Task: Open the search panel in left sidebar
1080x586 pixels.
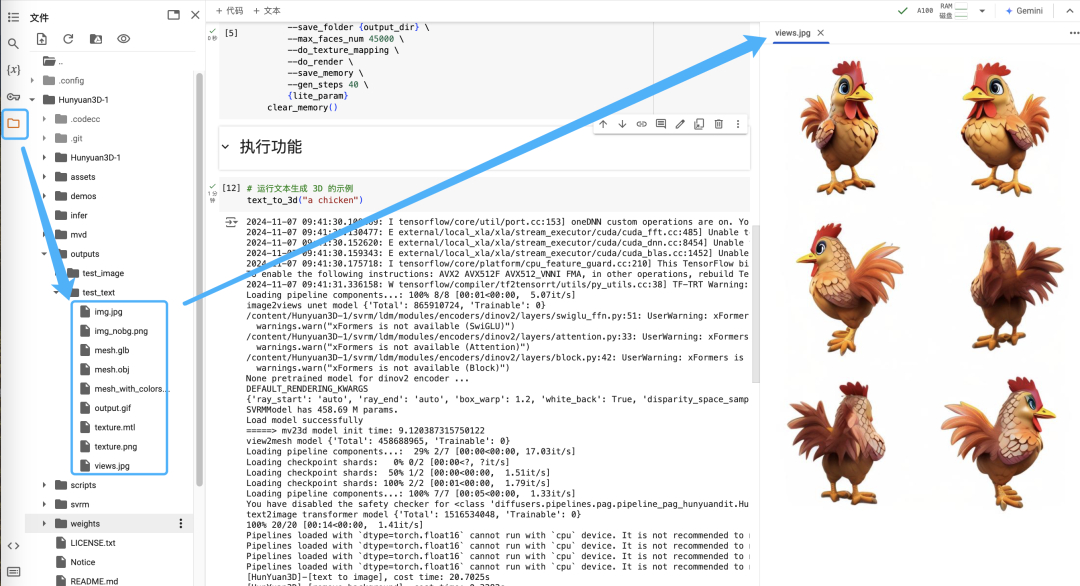Action: 13,43
